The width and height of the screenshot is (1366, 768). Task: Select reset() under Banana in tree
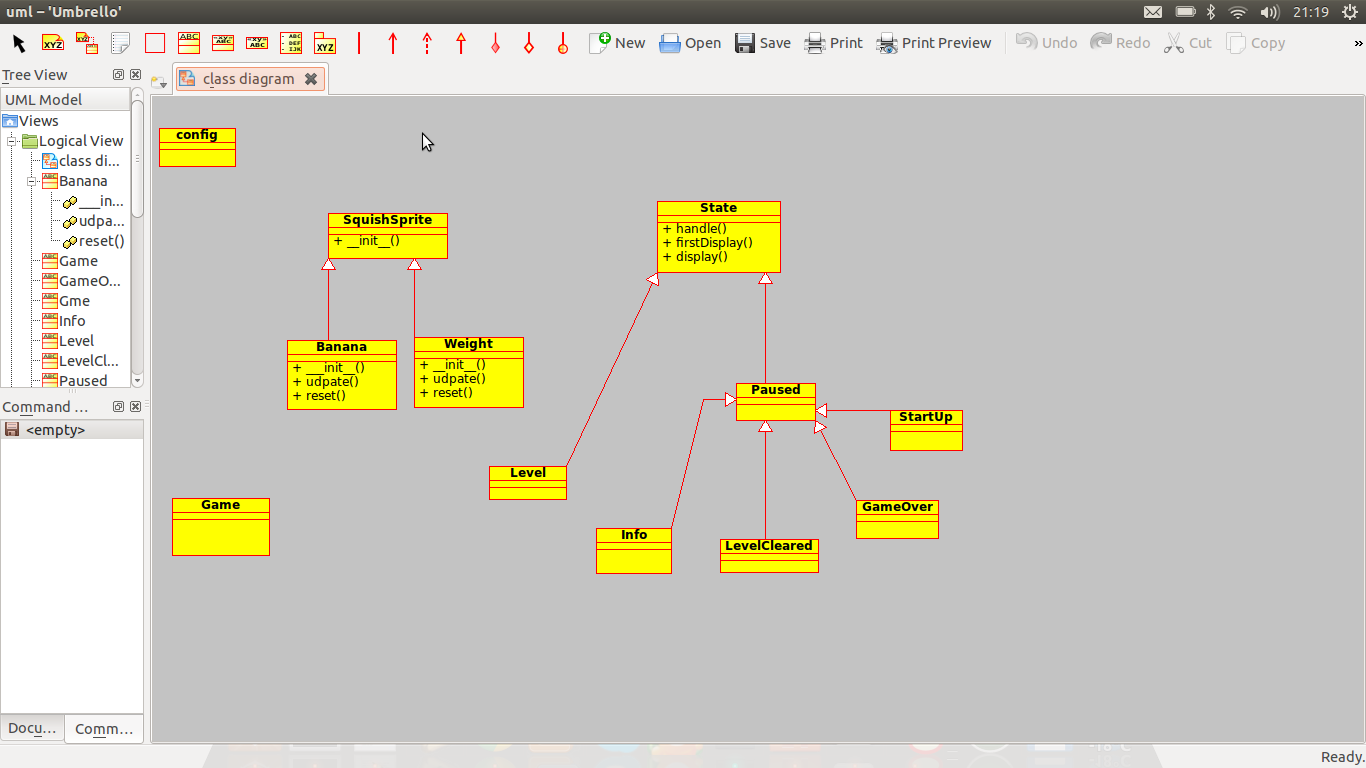94,241
